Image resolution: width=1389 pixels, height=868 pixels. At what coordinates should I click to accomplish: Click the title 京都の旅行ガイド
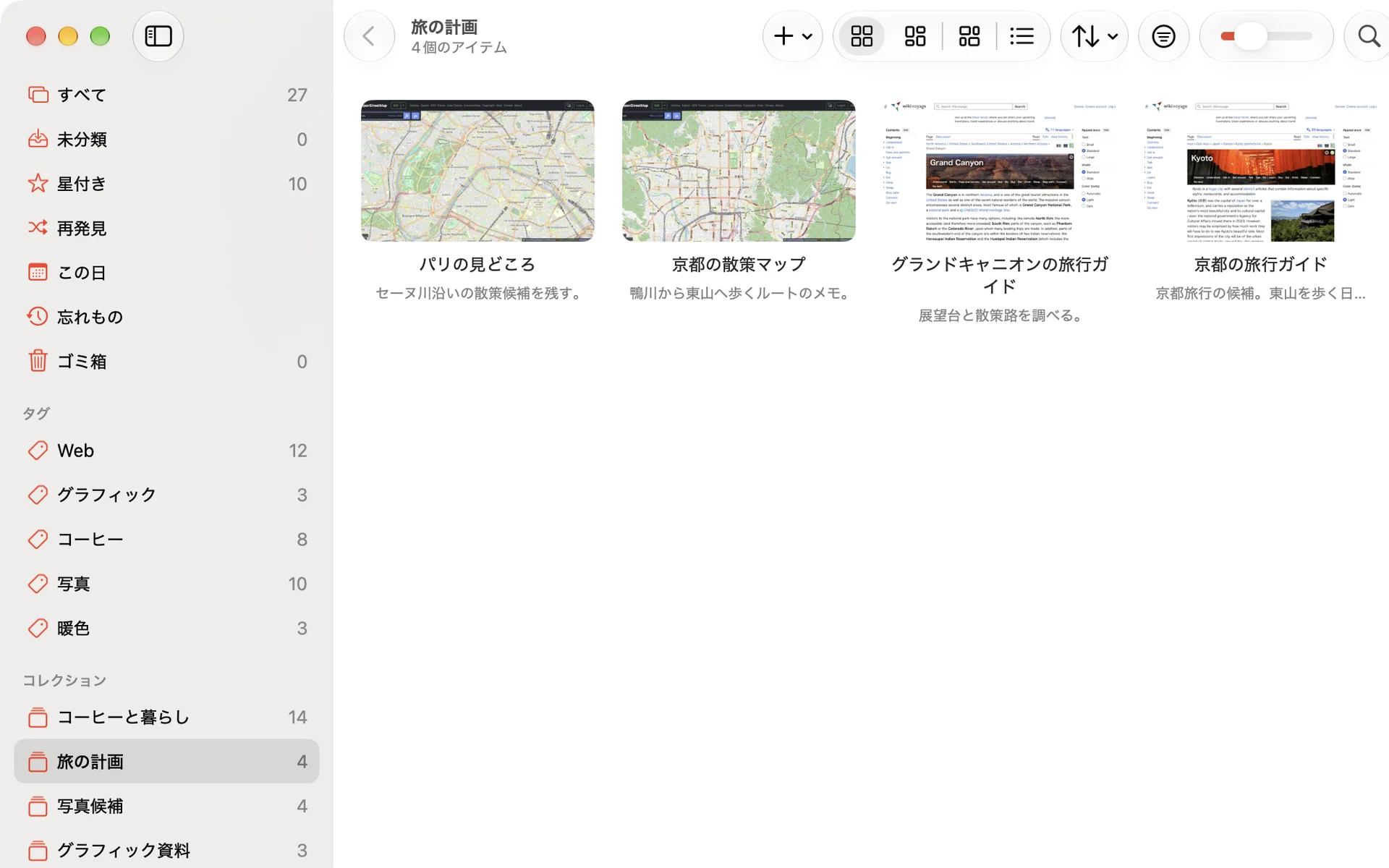click(1261, 265)
